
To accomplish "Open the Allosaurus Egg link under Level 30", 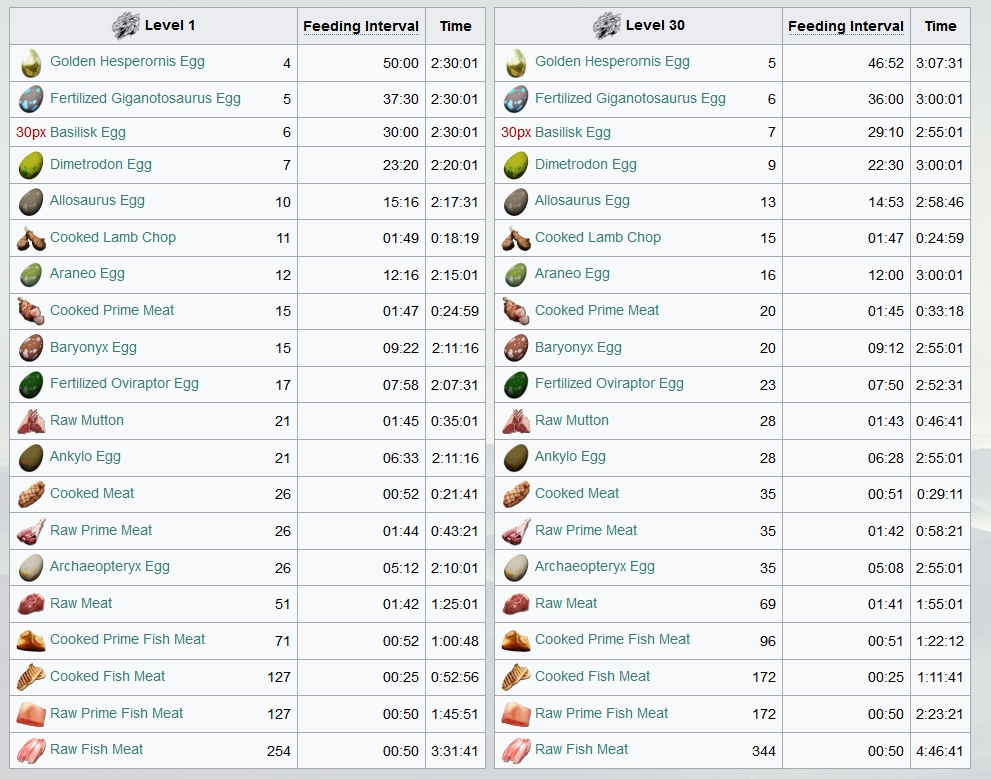I will pos(582,200).
